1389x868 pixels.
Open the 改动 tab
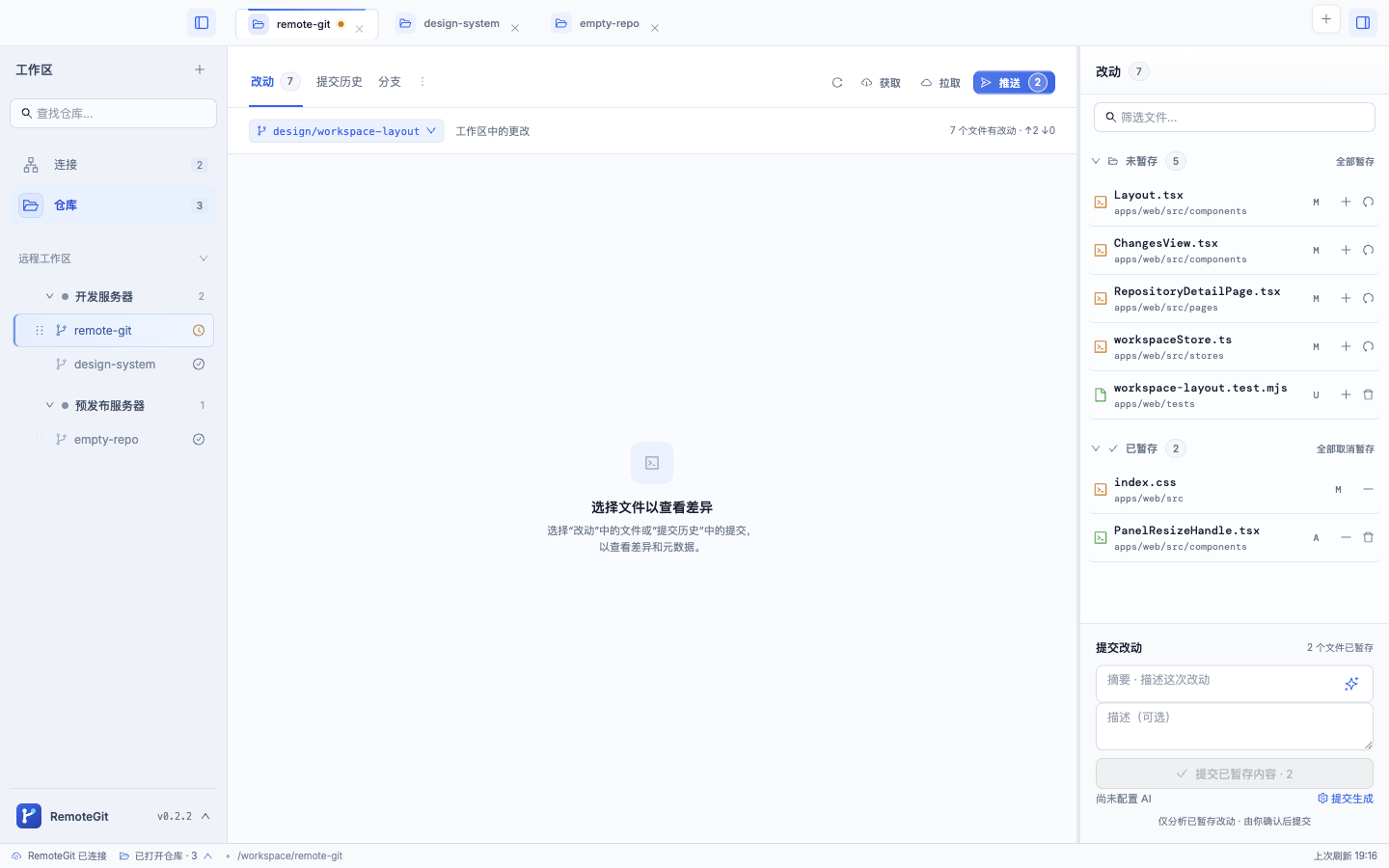coord(276,82)
